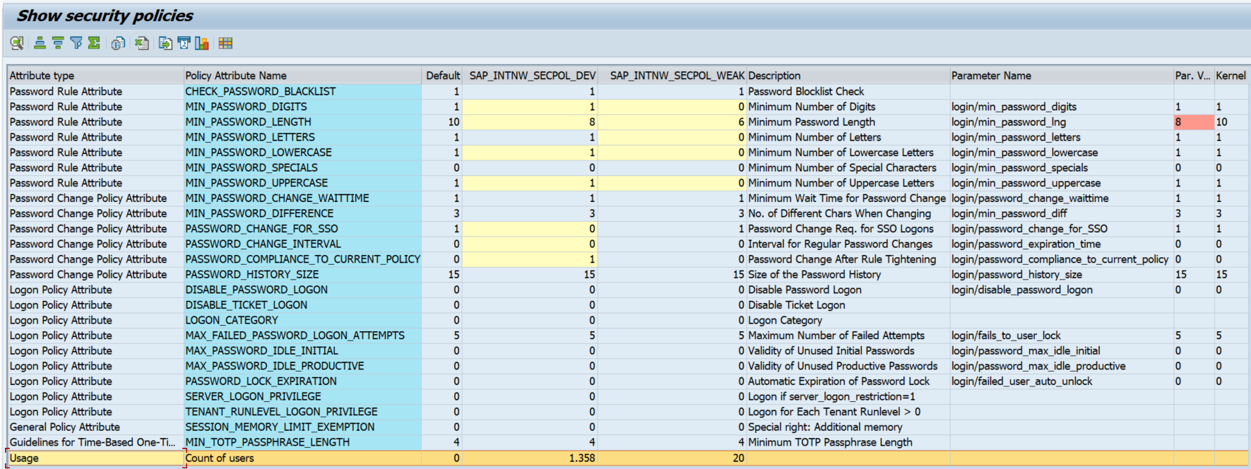Click the blue icon left of the chart icon

[184, 43]
